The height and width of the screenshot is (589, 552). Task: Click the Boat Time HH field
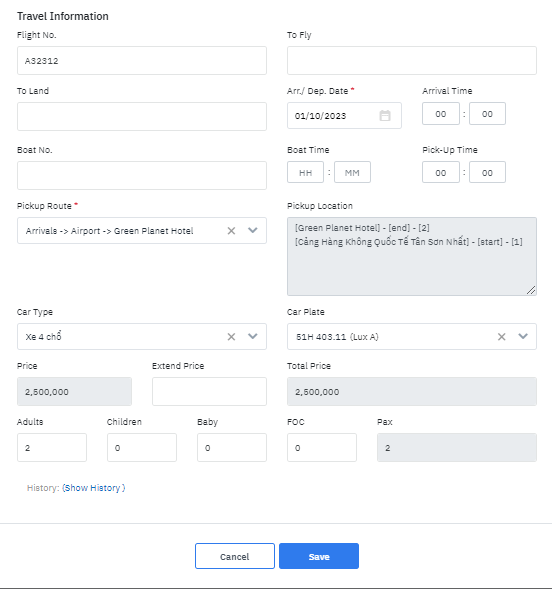(305, 172)
